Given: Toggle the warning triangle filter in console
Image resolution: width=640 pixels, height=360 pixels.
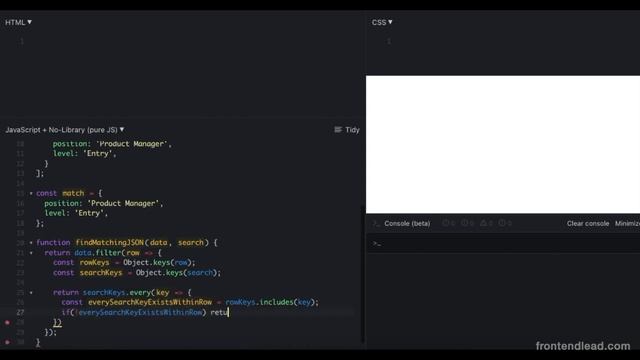Looking at the screenshot, I should 486,223.
